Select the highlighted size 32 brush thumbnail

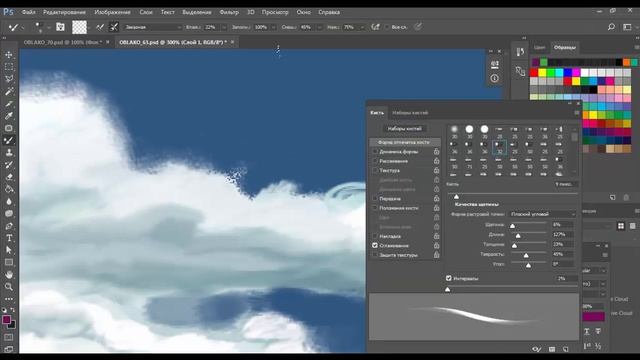point(499,147)
